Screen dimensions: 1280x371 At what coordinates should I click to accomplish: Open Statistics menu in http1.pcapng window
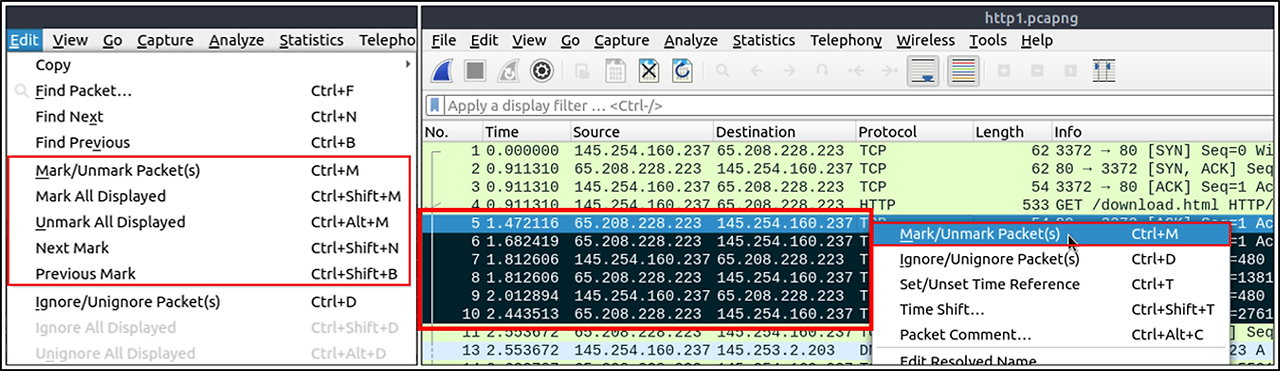click(764, 40)
